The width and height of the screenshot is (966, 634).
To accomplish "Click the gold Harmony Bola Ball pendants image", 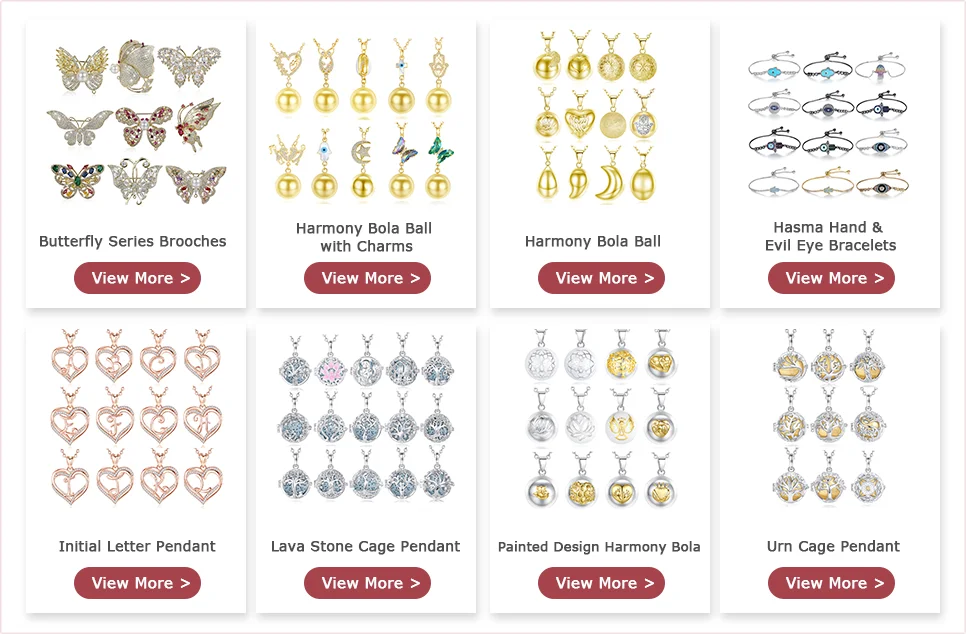I will click(596, 116).
